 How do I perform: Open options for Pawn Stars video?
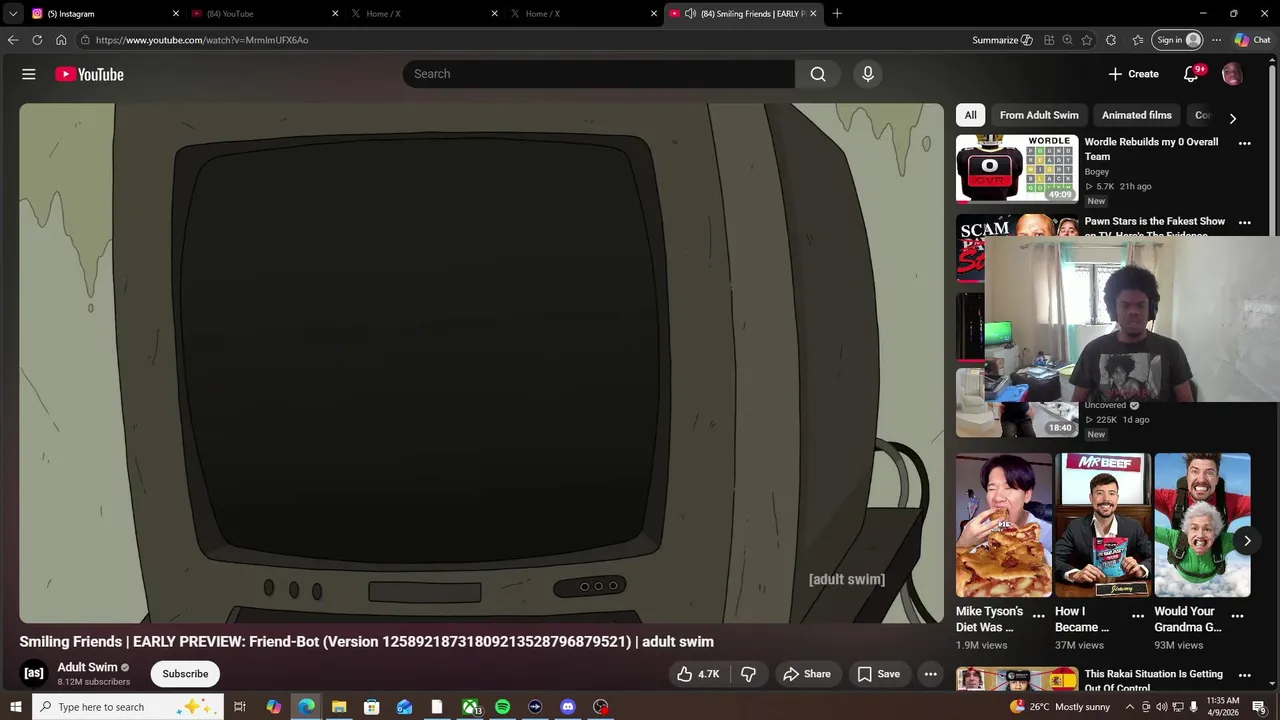1245,222
